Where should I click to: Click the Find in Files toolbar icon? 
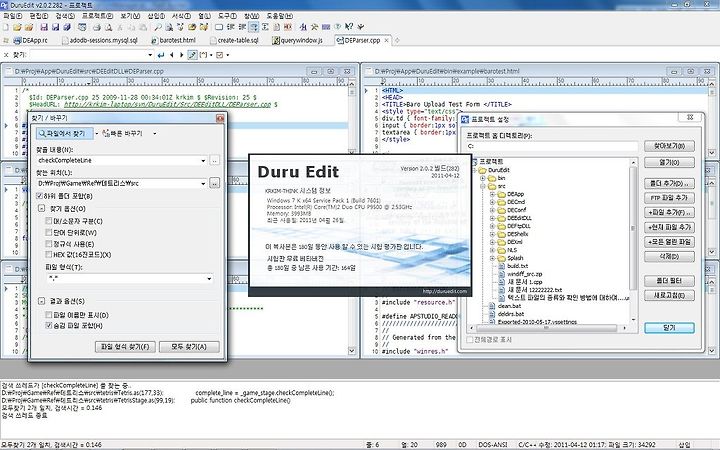tap(169, 27)
